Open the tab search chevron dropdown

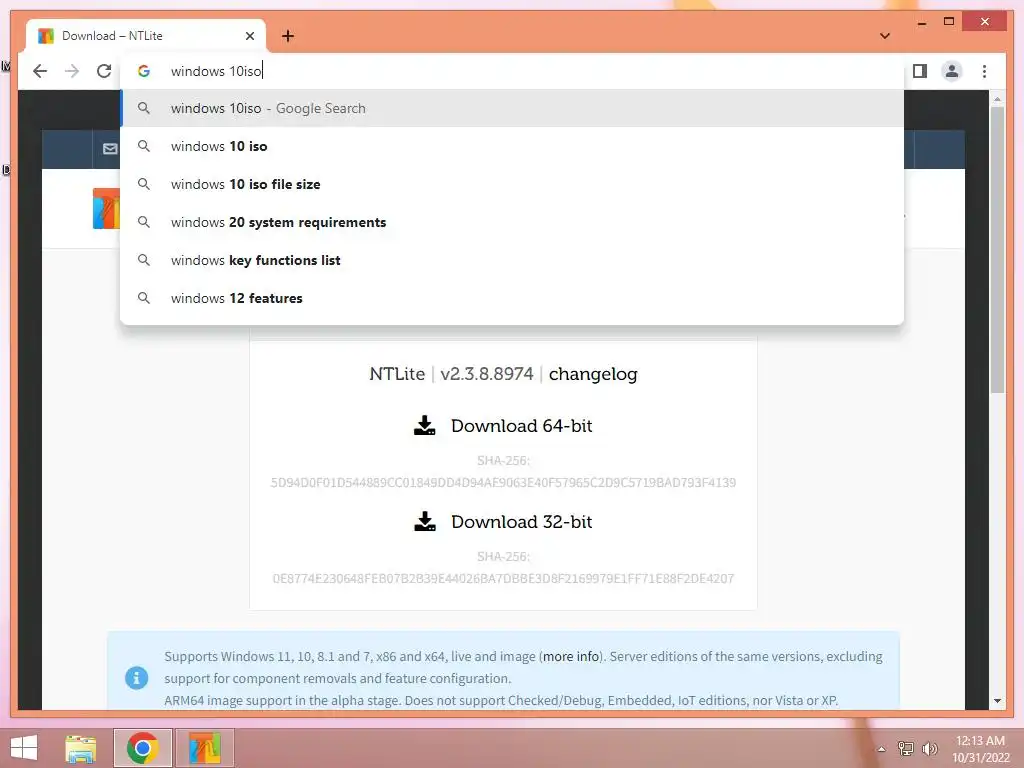[x=885, y=36]
